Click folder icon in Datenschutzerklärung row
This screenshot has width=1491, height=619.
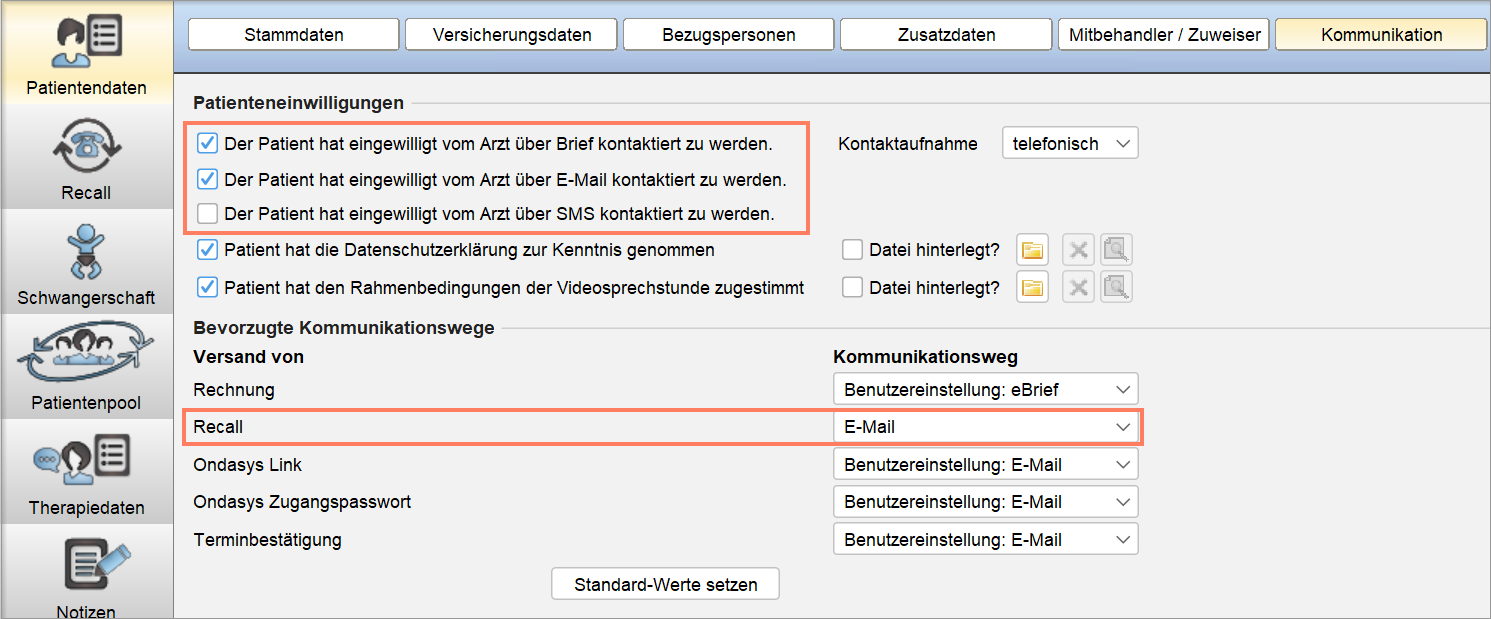point(1032,250)
